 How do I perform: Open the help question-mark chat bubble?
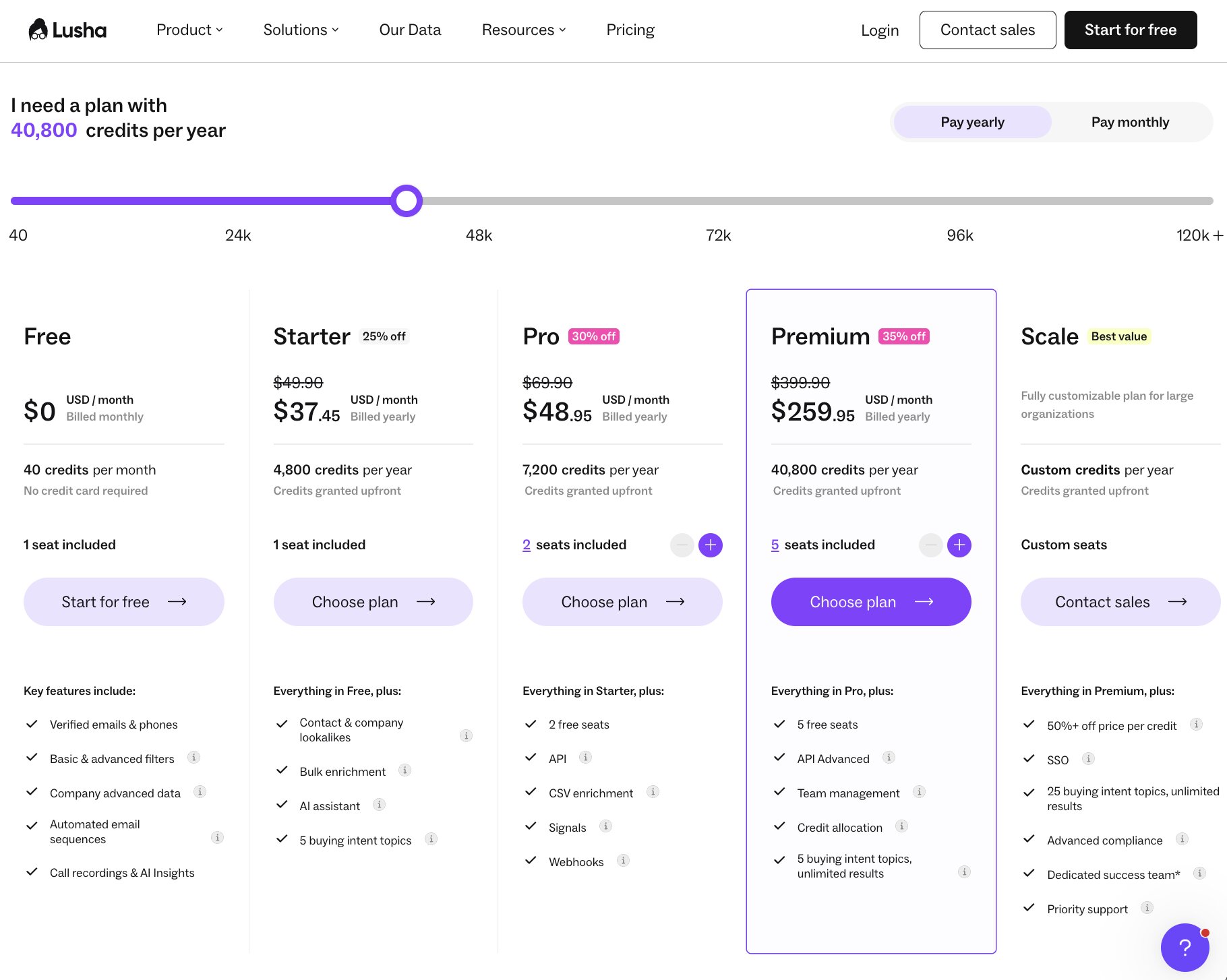tap(1185, 947)
